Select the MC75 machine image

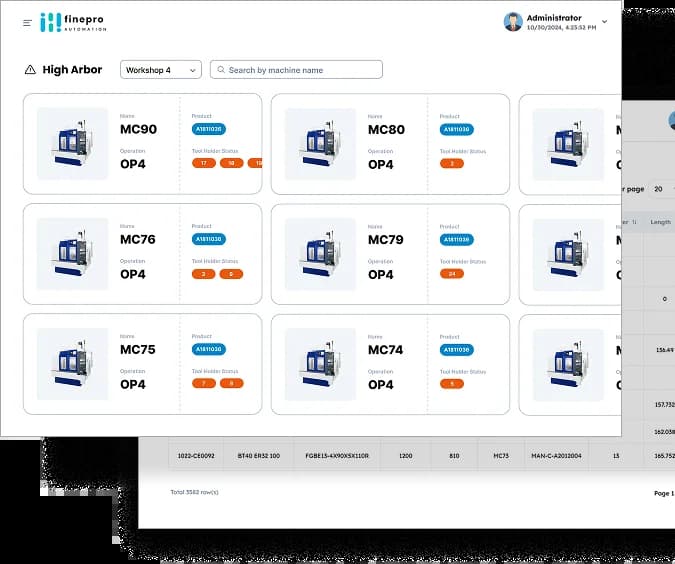pos(72,364)
